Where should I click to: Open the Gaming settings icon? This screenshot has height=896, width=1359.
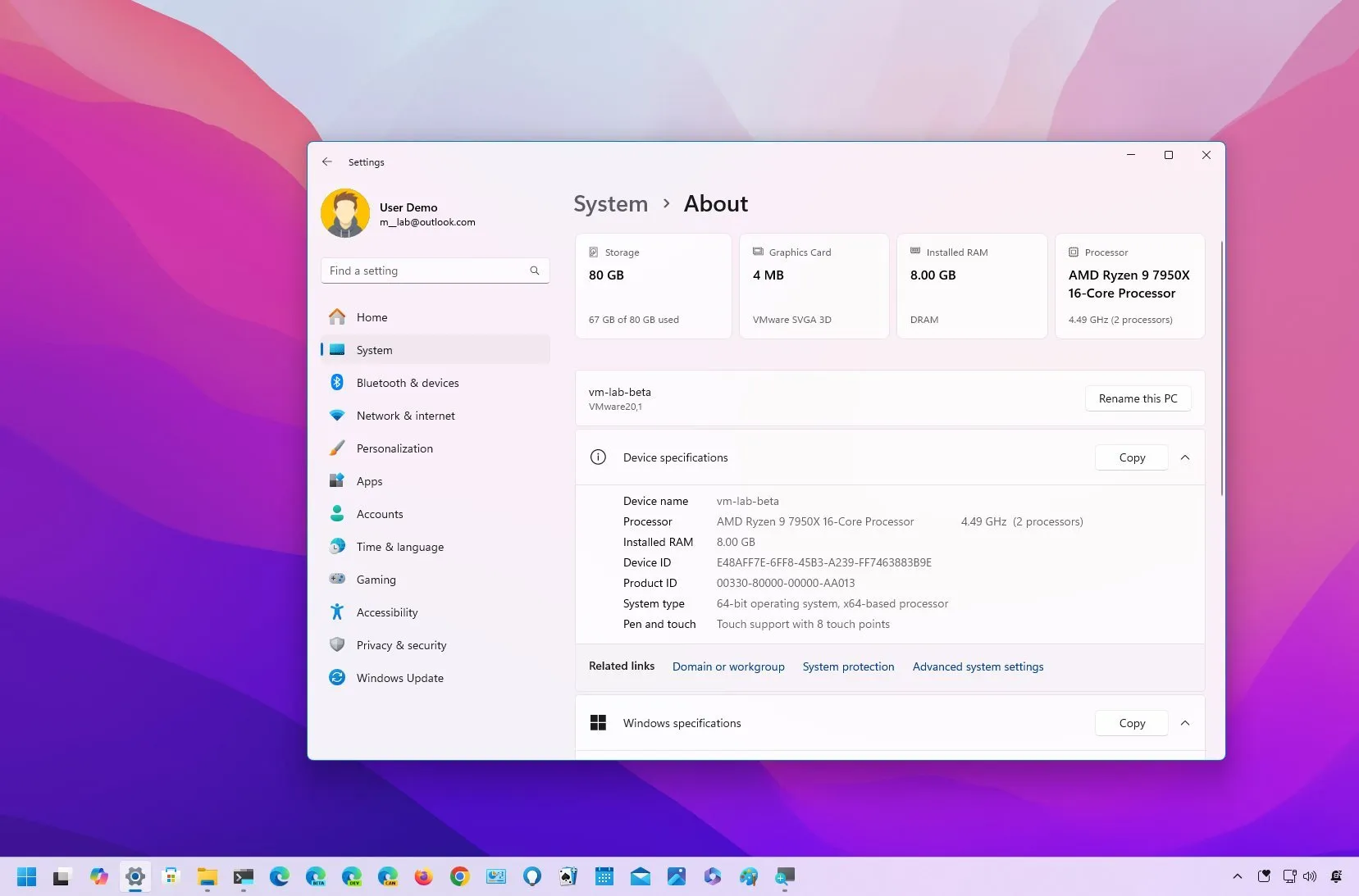click(337, 580)
